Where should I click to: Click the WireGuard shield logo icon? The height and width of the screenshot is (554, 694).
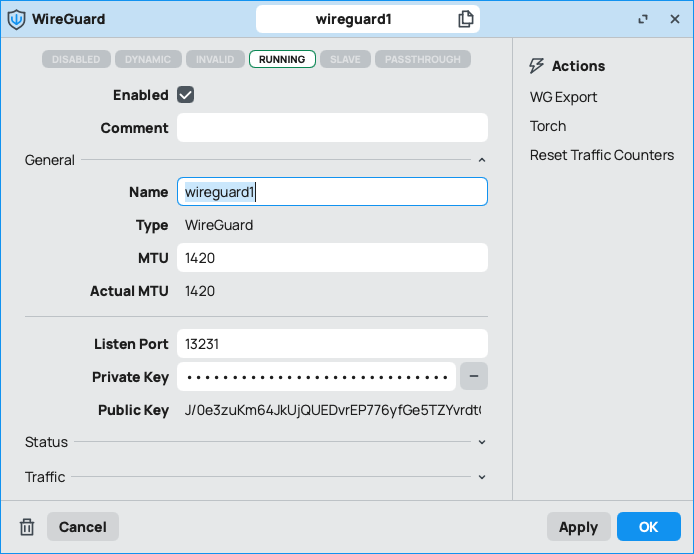(16, 19)
